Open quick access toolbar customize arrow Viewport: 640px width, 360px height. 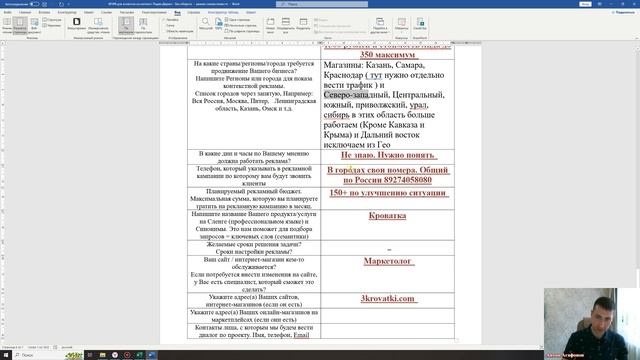pos(69,4)
